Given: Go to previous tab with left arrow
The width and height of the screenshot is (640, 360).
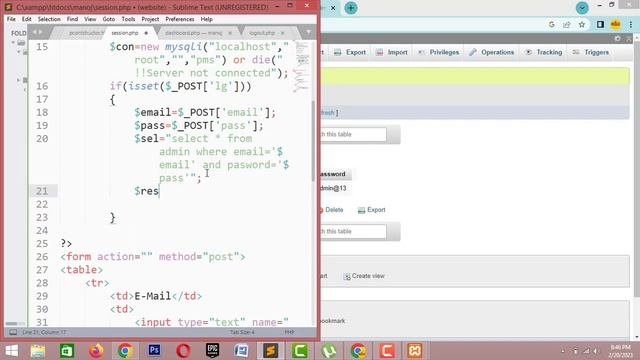Looking at the screenshot, I should (x=35, y=32).
